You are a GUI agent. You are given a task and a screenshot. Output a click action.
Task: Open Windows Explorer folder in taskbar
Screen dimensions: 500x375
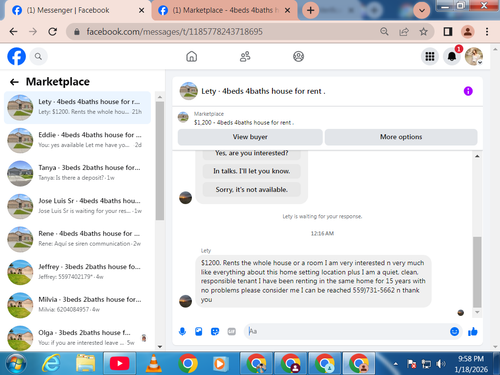point(85,363)
